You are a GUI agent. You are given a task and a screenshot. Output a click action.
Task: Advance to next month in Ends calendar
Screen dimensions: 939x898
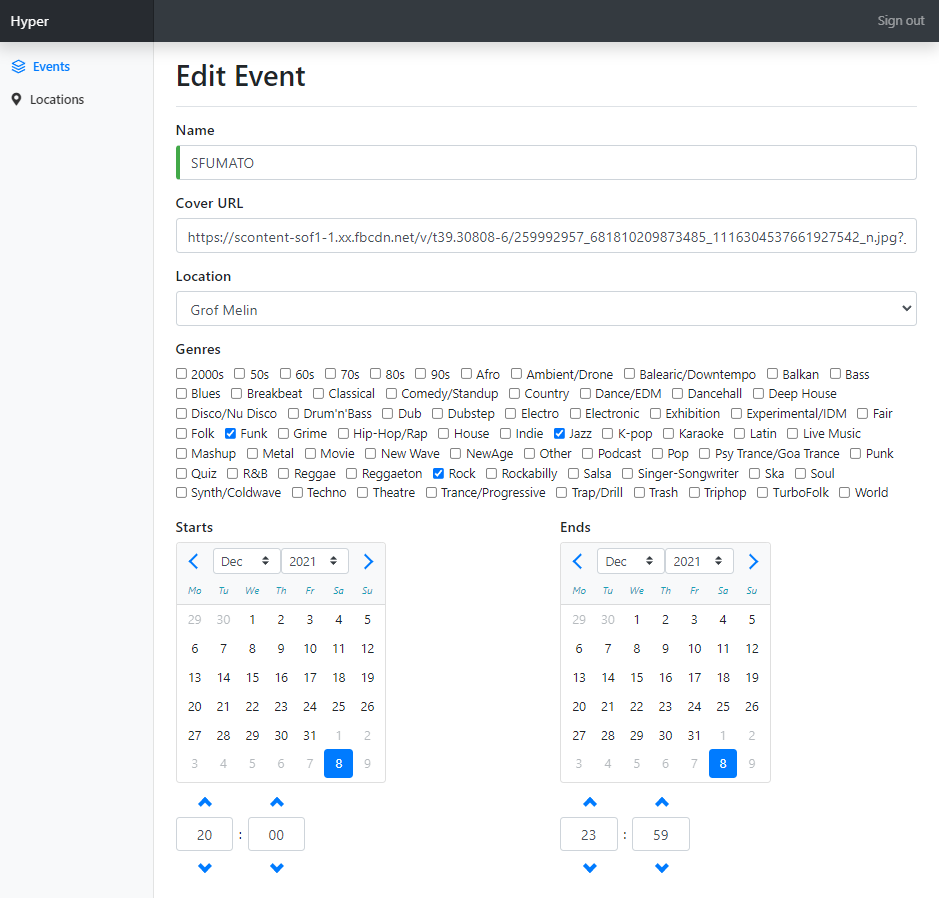pyautogui.click(x=753, y=562)
